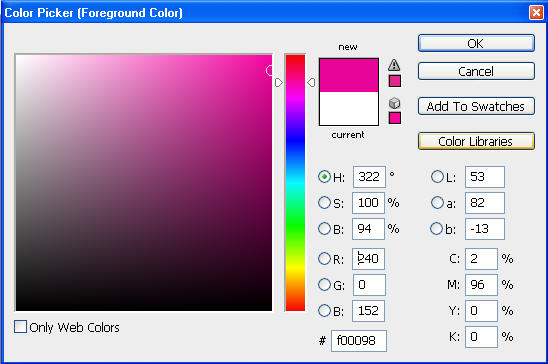Click the Color Picker (Foreground Color) title

click(x=93, y=13)
